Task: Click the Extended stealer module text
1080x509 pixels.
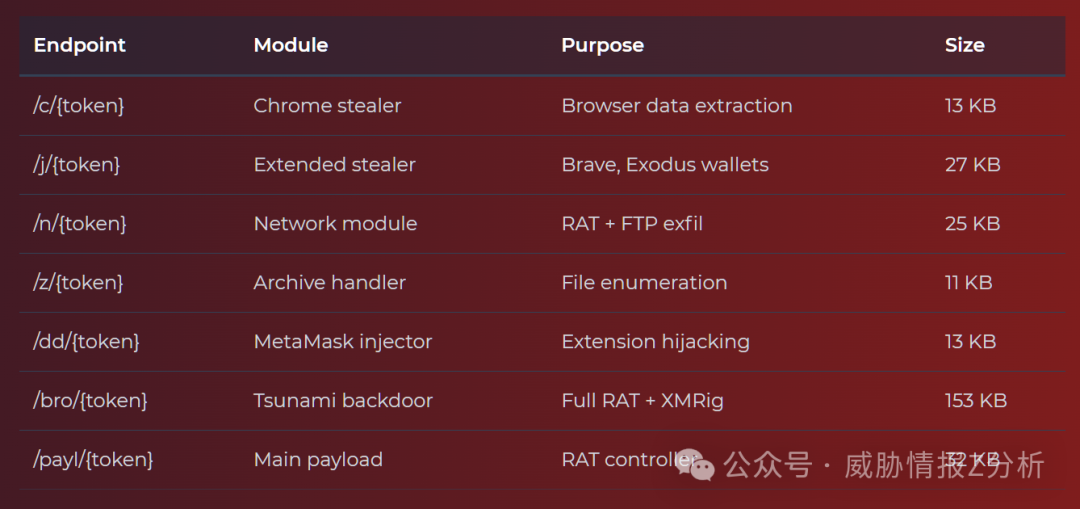Action: click(x=334, y=164)
